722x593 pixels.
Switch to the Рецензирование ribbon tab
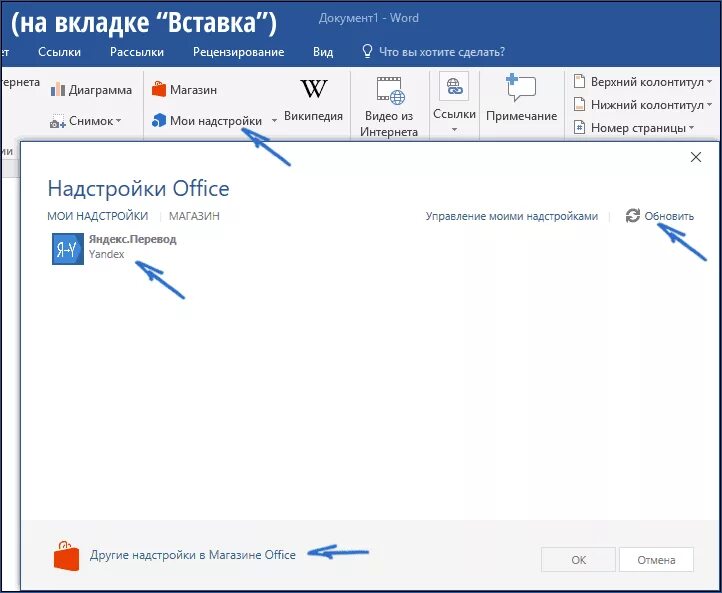pyautogui.click(x=239, y=52)
